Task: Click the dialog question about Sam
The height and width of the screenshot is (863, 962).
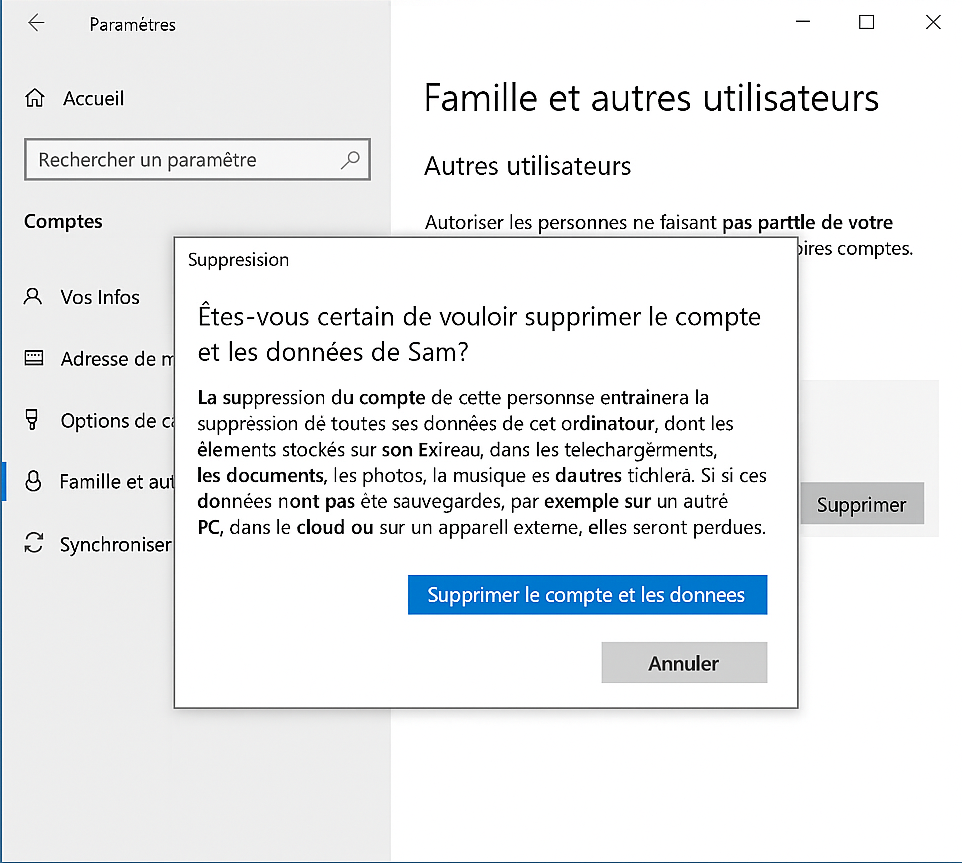Action: click(479, 334)
